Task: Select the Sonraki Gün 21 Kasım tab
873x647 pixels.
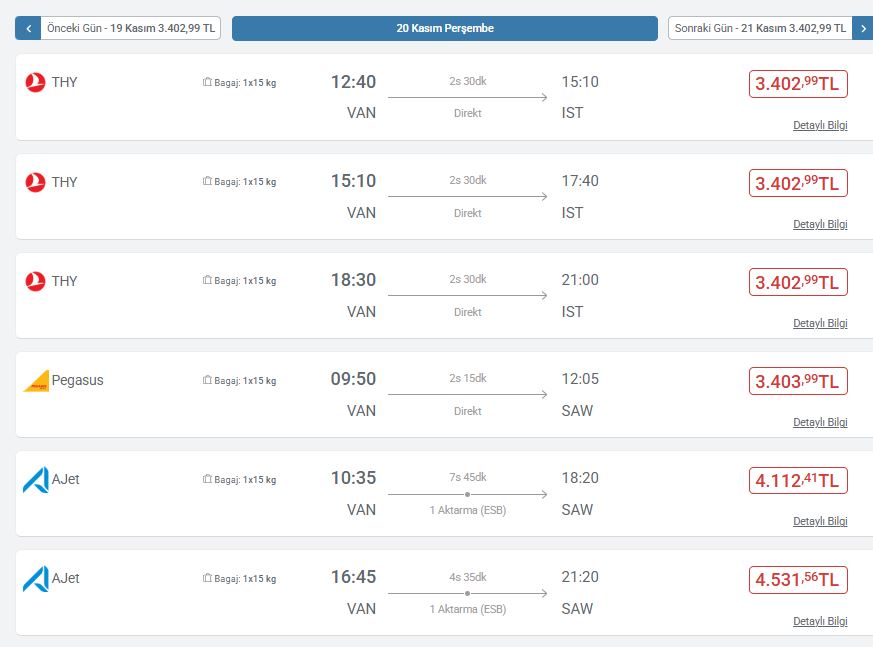Action: coord(760,28)
